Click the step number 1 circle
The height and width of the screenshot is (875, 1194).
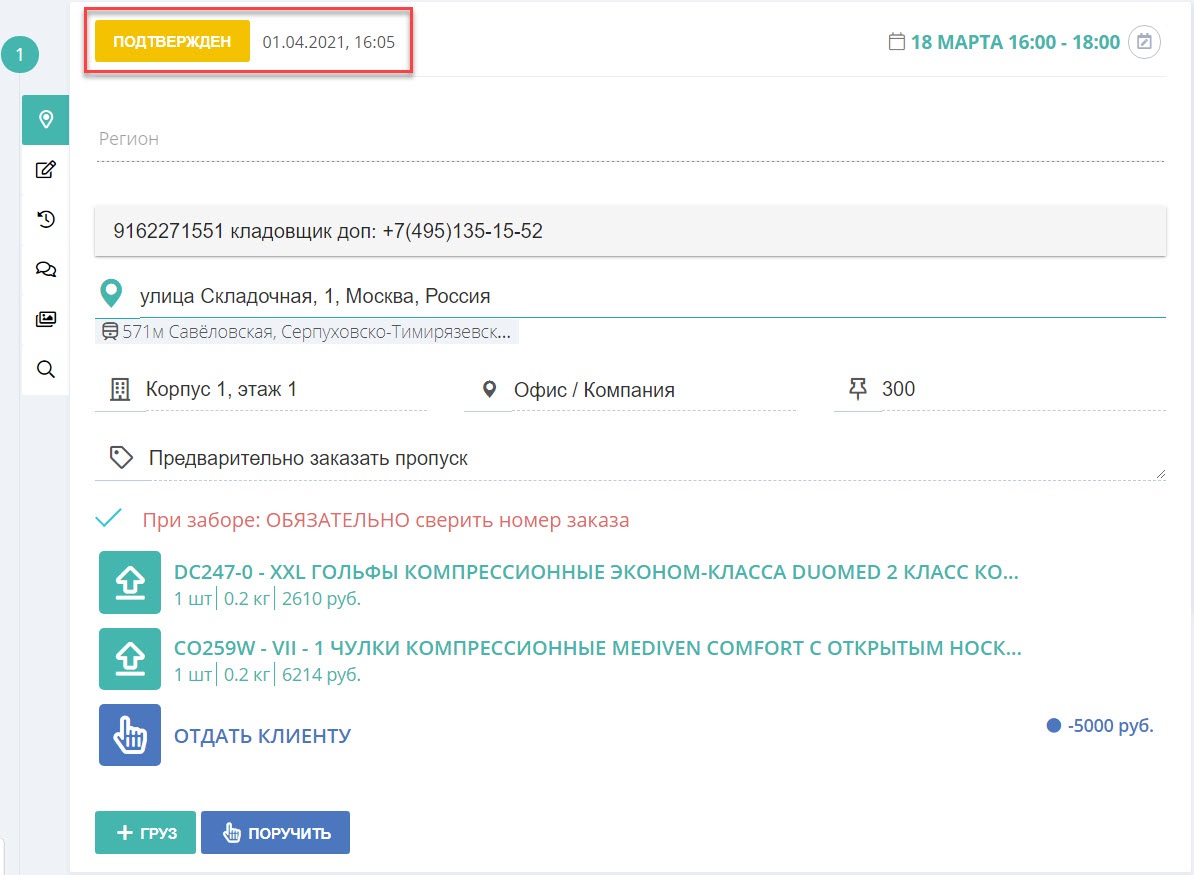pos(20,55)
